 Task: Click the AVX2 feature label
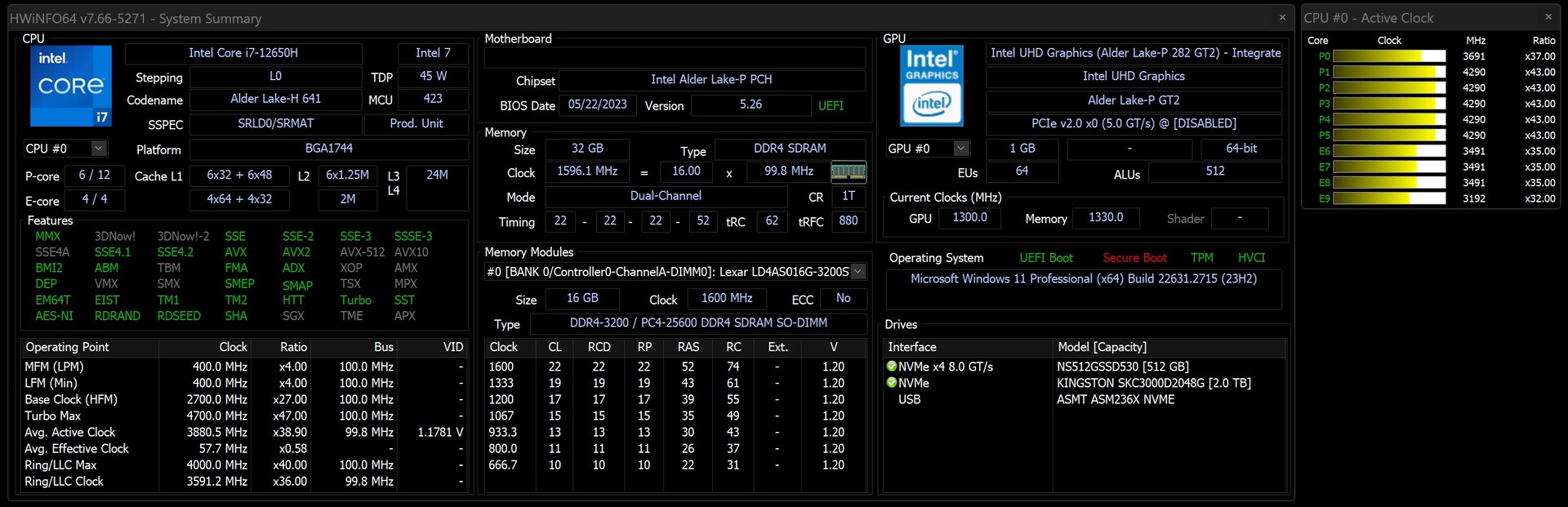[x=296, y=252]
